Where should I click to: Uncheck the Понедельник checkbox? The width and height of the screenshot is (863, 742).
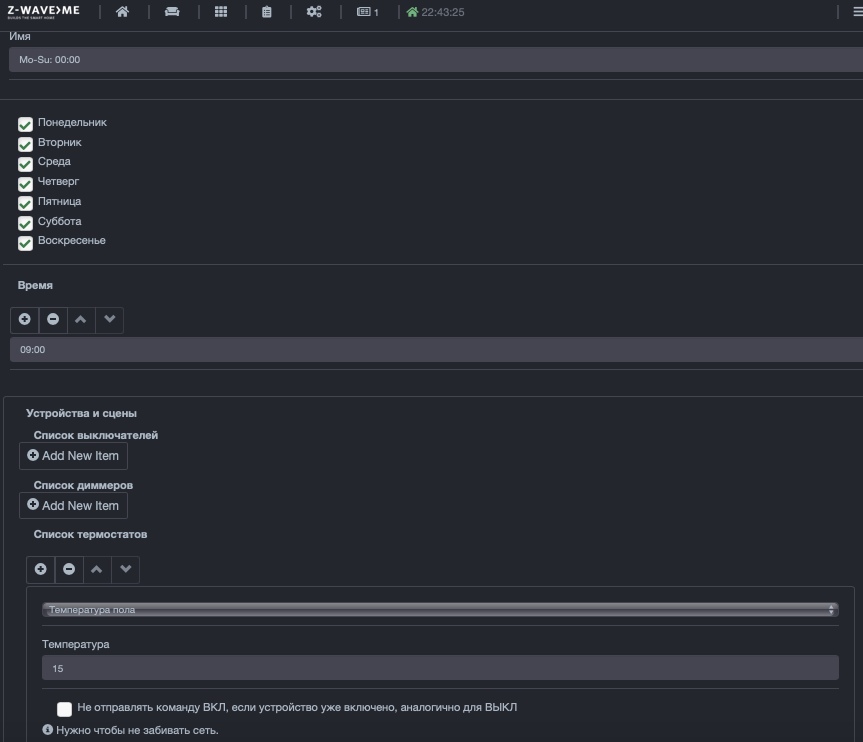25,124
